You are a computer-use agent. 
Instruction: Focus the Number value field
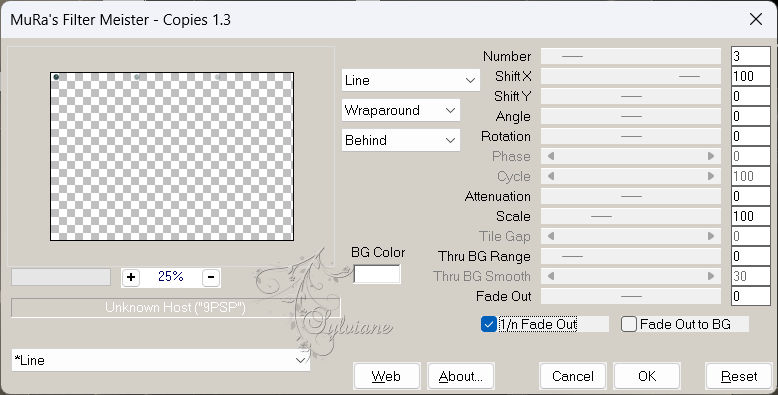pos(751,56)
